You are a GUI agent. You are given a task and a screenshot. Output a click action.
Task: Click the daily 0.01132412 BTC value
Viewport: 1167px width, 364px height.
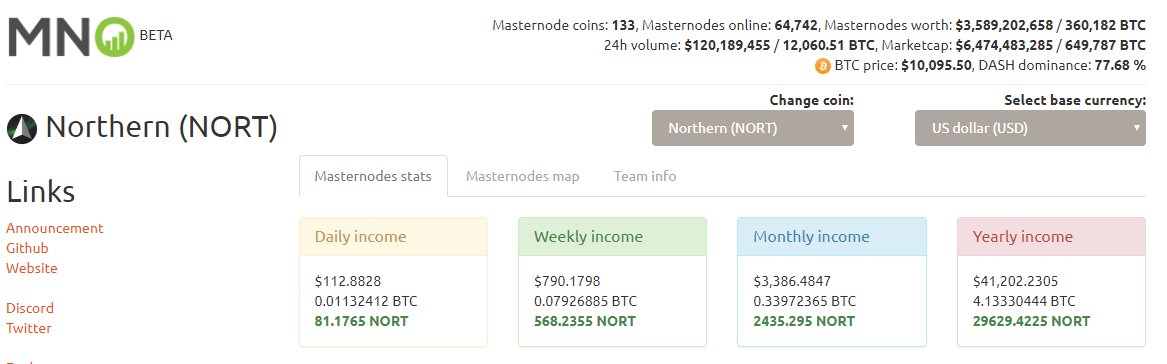366,301
